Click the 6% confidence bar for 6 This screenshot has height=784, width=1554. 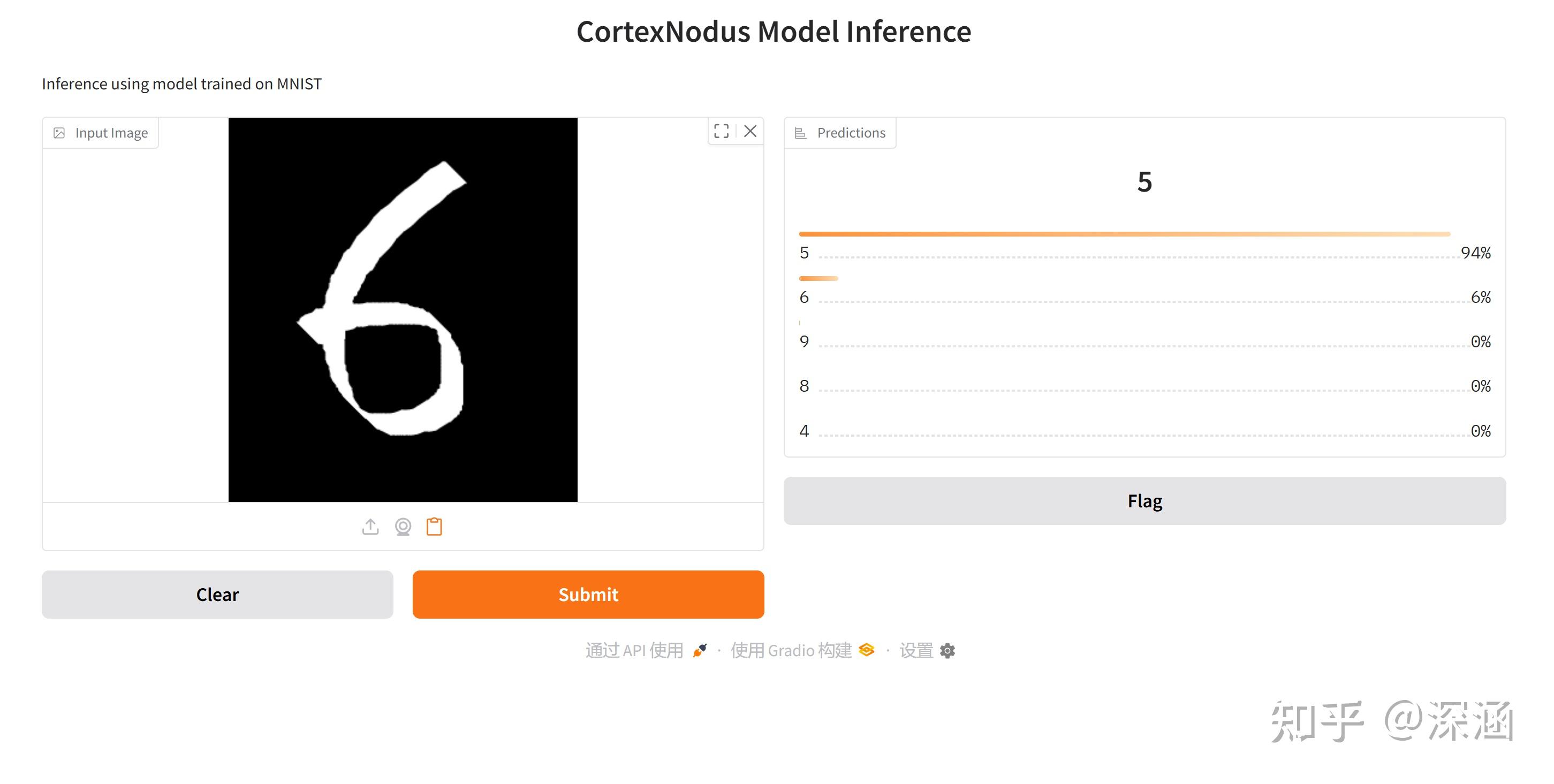pos(818,279)
